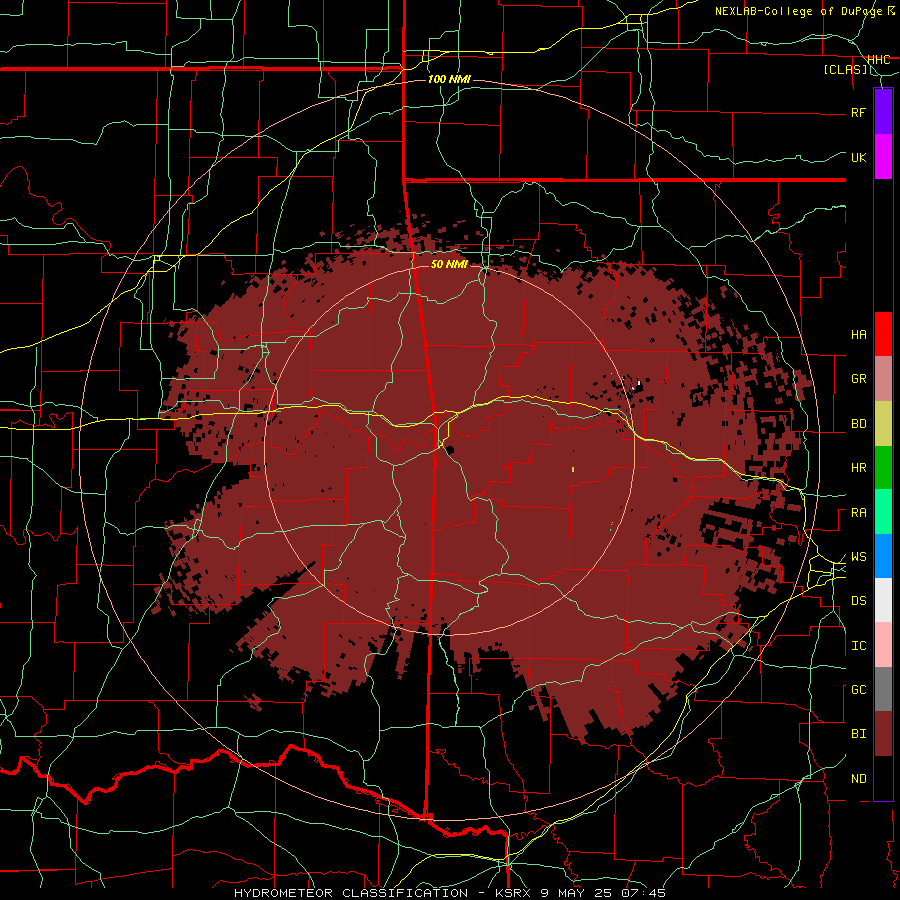The height and width of the screenshot is (900, 900).
Task: Click the WS legend label
Action: coord(858,557)
